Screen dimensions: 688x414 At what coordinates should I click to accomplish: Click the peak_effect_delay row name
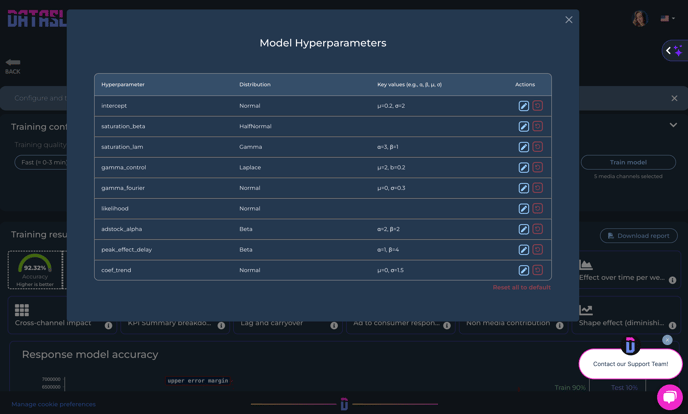pyautogui.click(x=126, y=250)
